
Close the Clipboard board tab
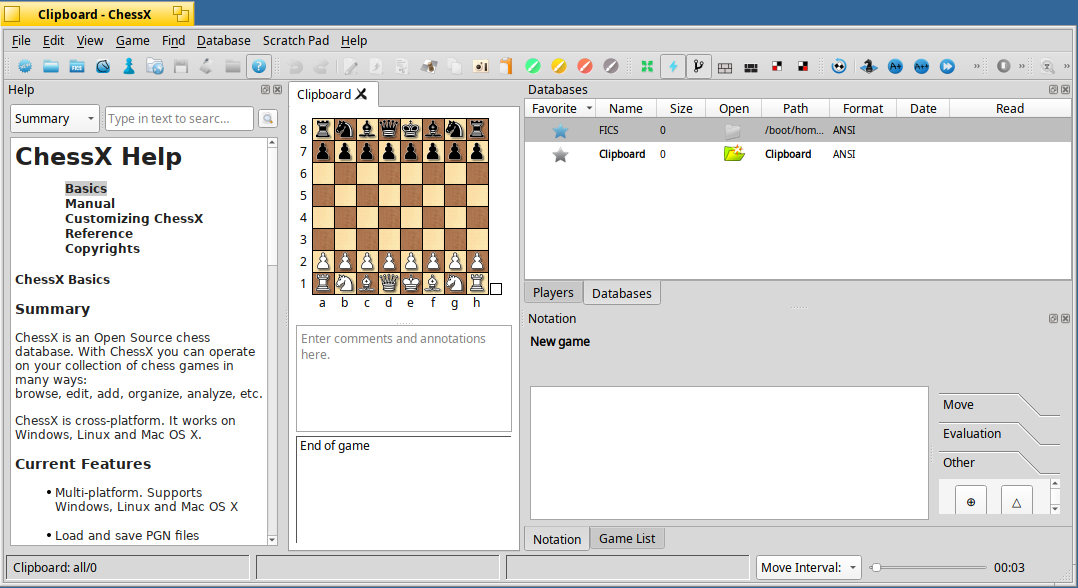[361, 94]
